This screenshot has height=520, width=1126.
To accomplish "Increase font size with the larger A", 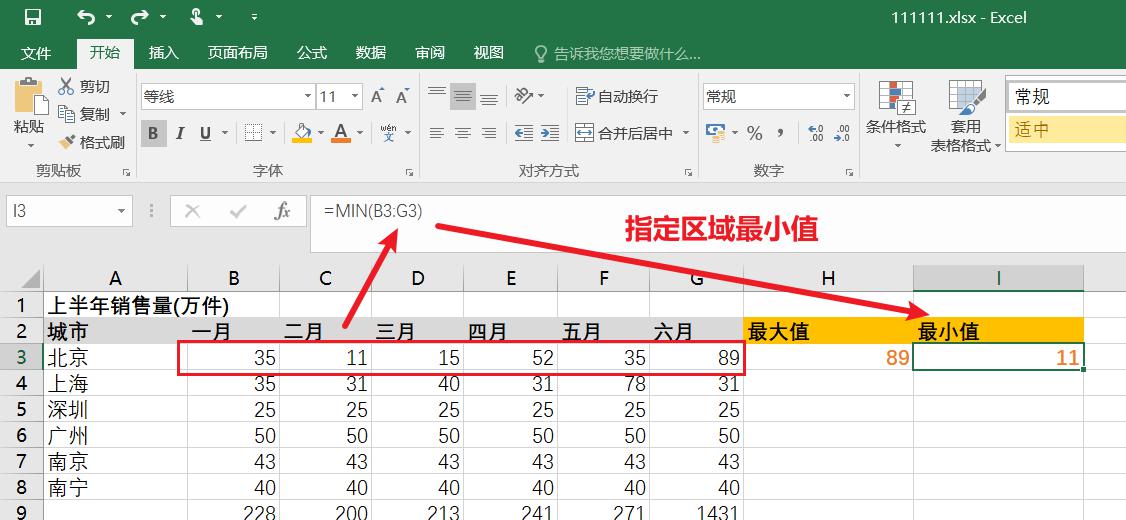I will 377,96.
